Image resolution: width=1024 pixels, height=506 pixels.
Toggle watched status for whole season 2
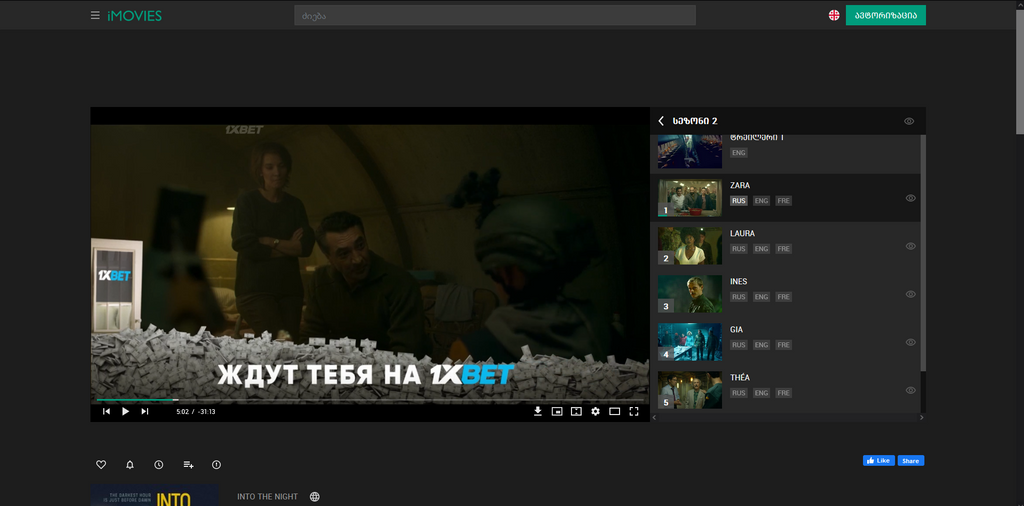[x=909, y=121]
